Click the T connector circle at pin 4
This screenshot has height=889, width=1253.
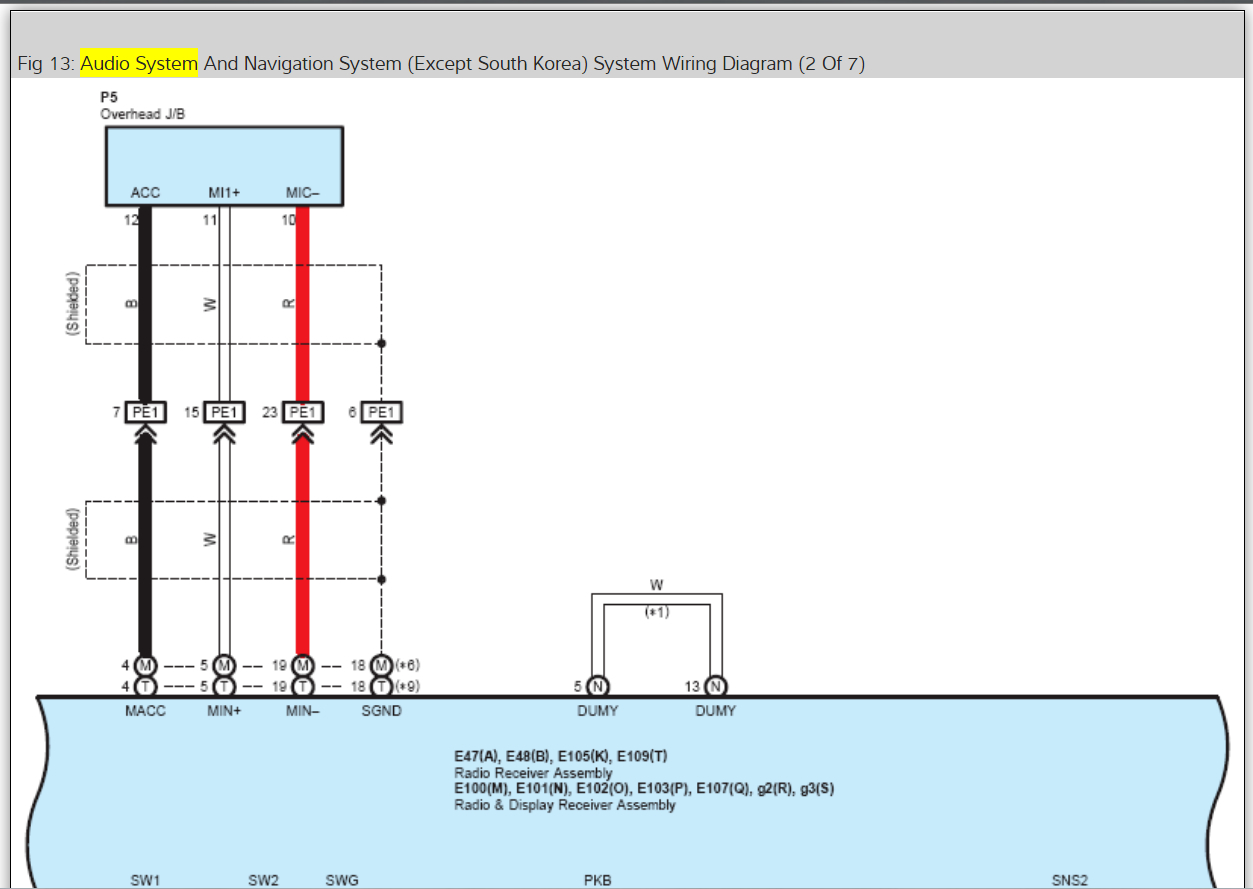[x=145, y=686]
